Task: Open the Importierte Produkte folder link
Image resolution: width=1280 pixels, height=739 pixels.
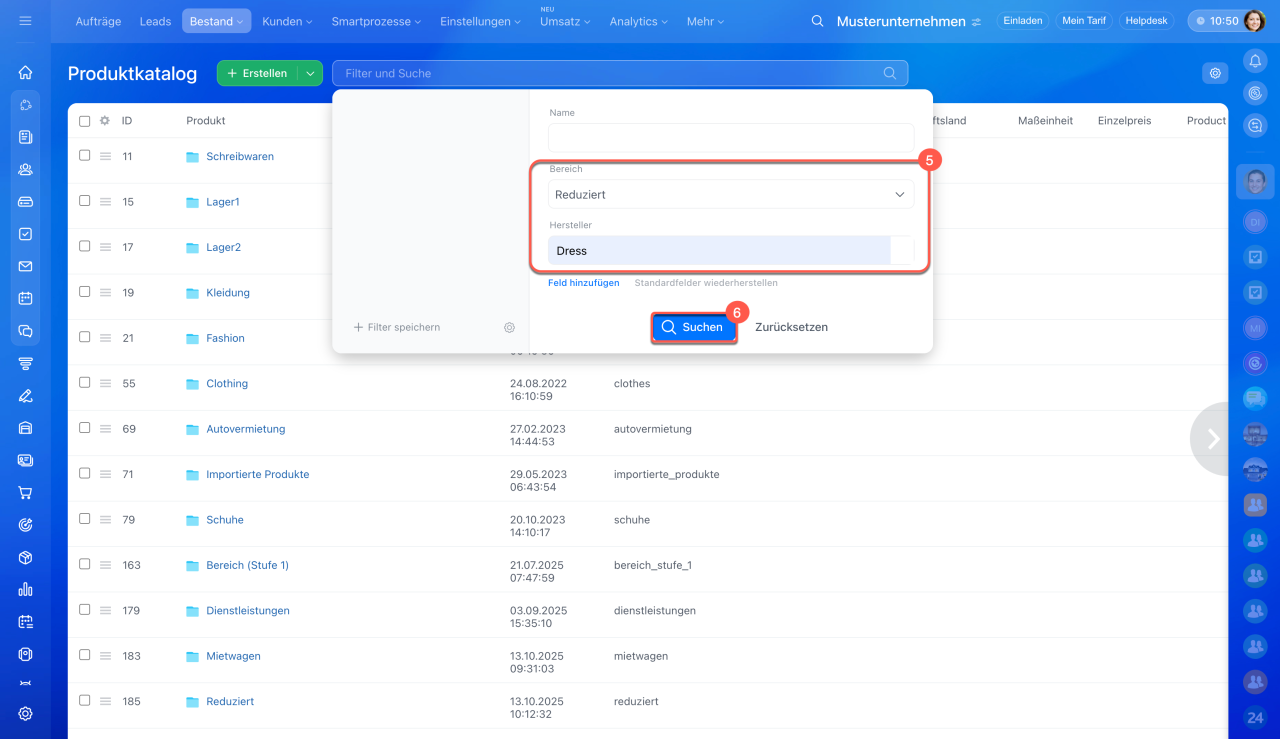Action: coord(258,474)
